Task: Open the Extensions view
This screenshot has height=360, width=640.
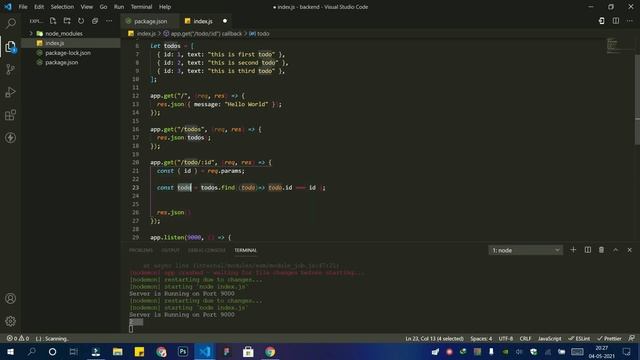Action: tap(11, 115)
